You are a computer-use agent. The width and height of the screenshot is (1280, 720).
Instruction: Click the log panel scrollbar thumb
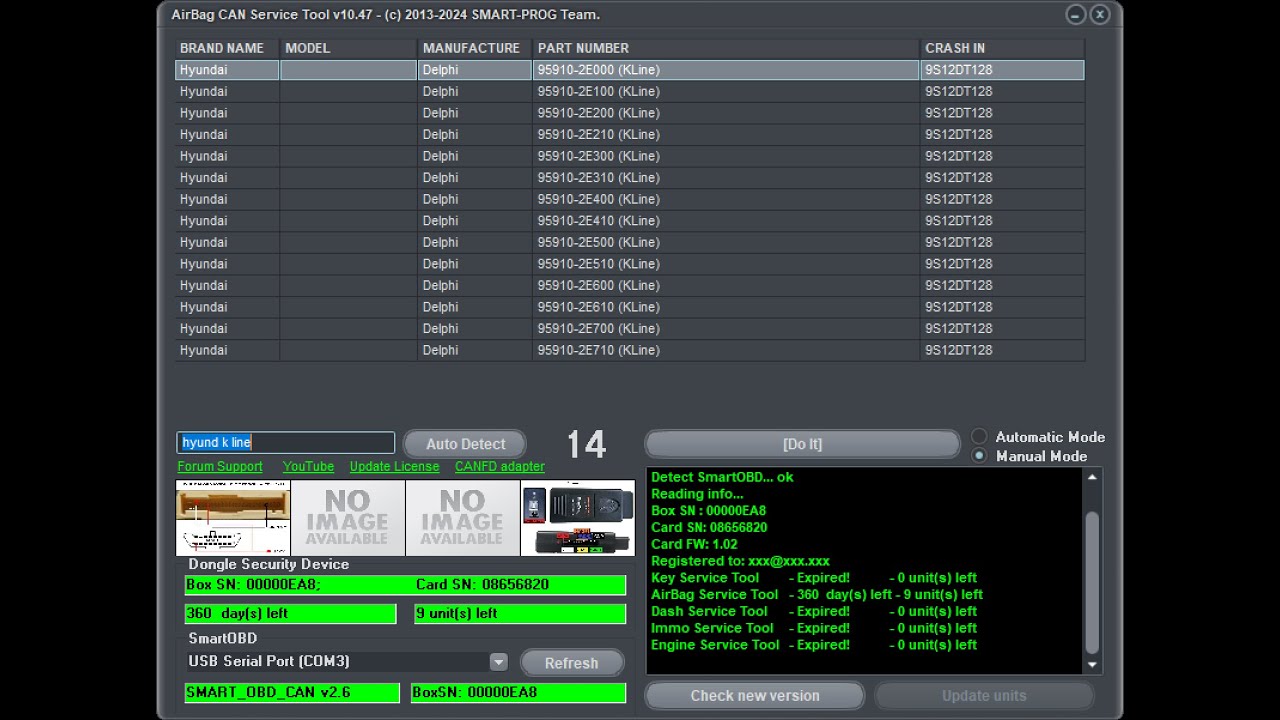pyautogui.click(x=1092, y=583)
